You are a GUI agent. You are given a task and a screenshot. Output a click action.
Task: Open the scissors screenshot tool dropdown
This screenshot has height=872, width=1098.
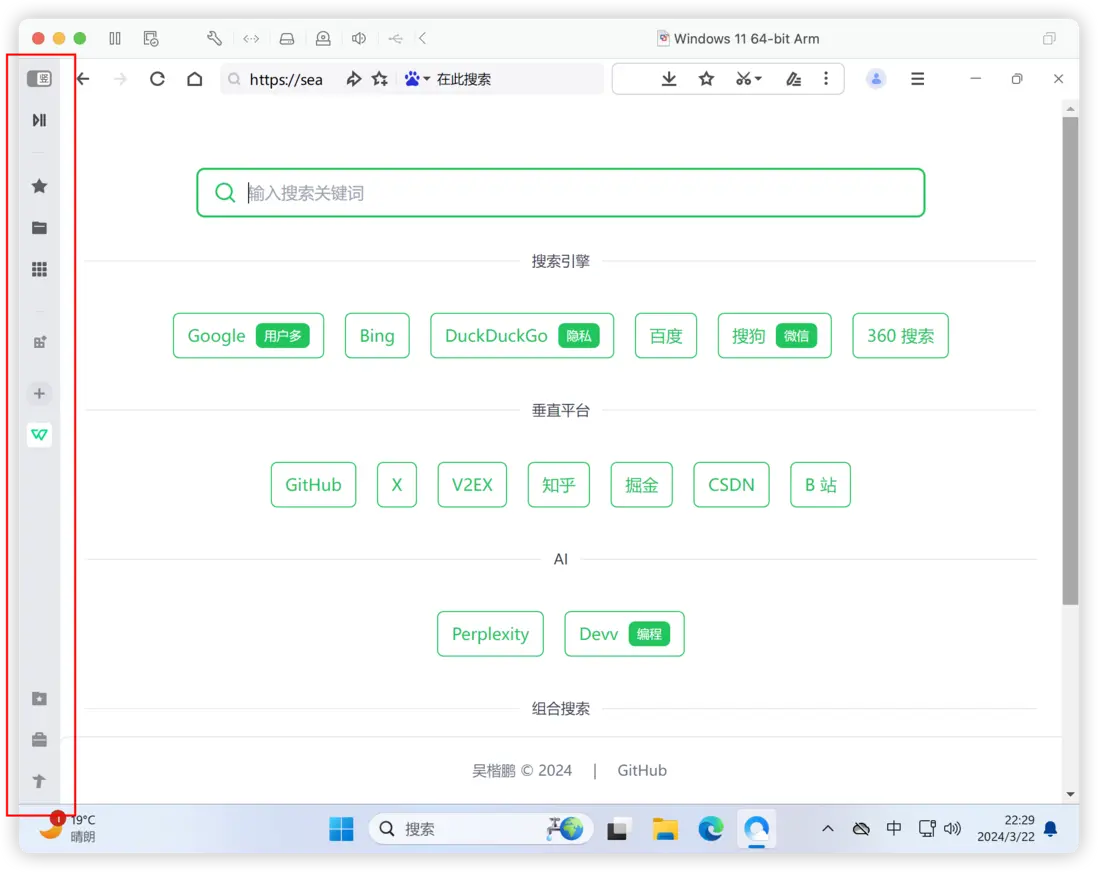pyautogui.click(x=748, y=79)
